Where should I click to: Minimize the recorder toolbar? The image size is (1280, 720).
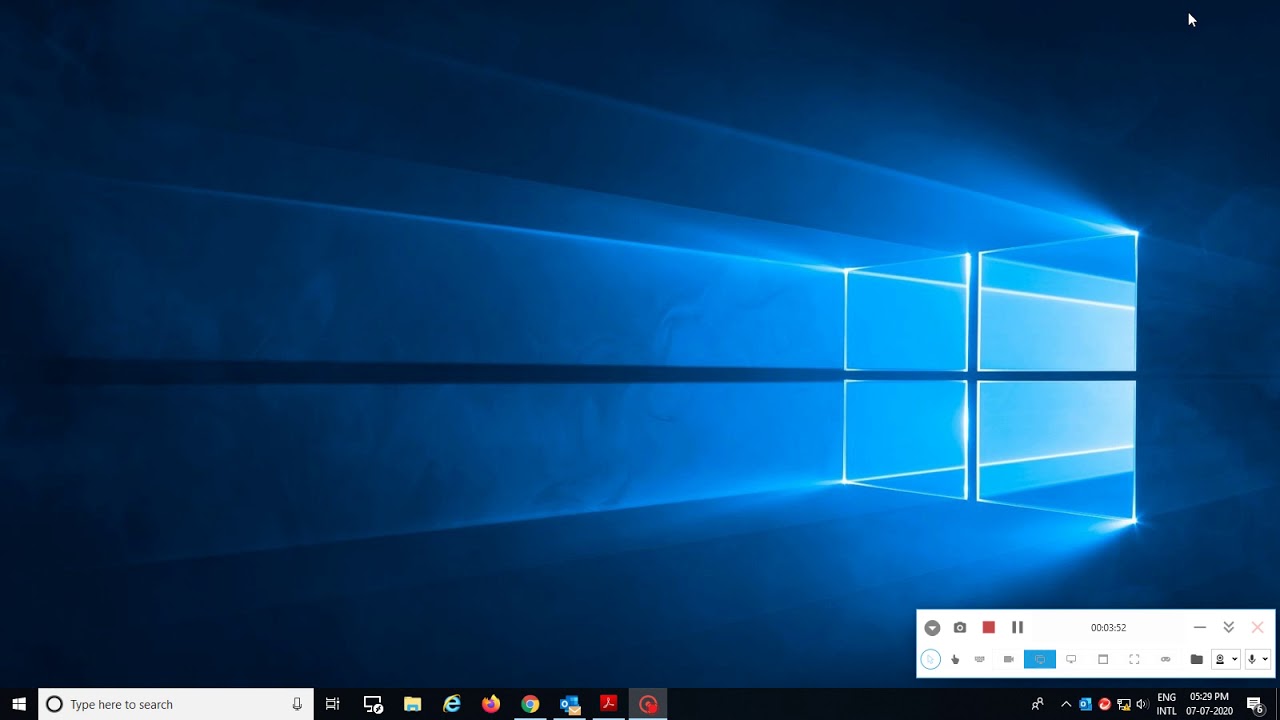[1200, 627]
